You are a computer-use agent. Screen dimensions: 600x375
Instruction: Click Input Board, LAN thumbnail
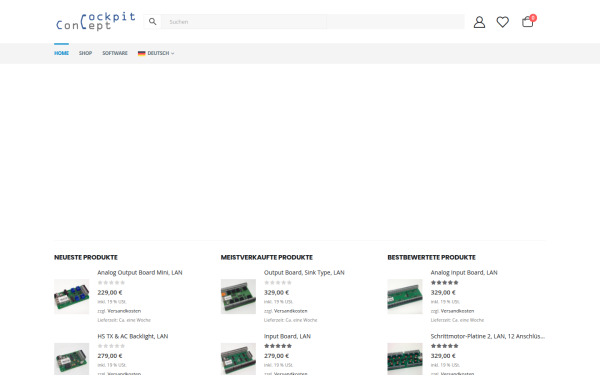238,359
